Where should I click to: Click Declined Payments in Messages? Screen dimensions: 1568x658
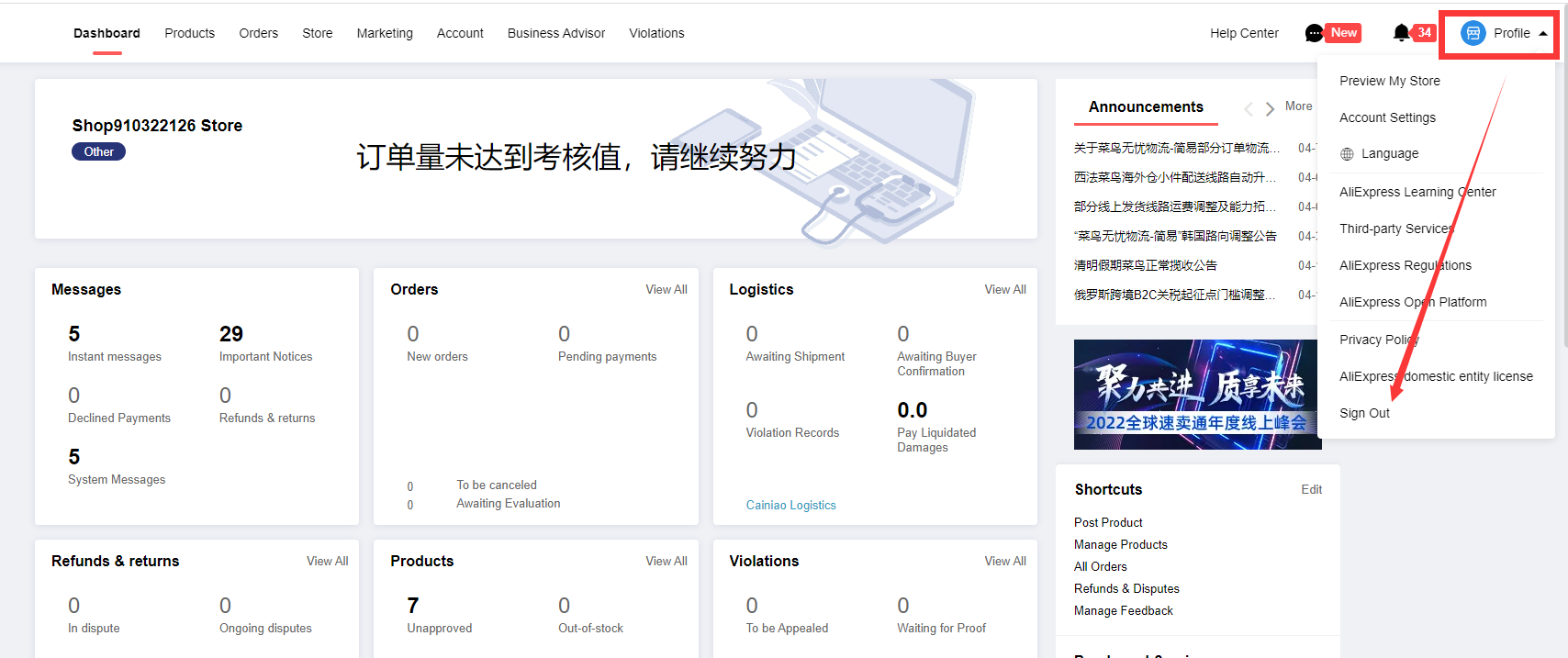[x=119, y=418]
